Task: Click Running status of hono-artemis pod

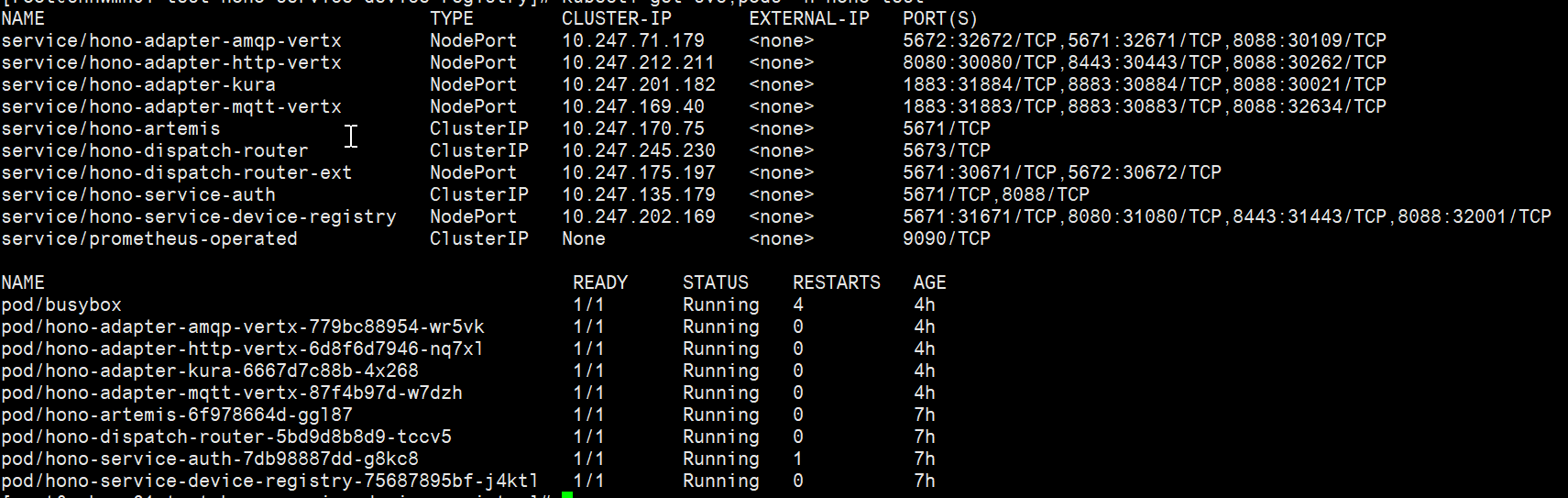Action: click(x=721, y=415)
